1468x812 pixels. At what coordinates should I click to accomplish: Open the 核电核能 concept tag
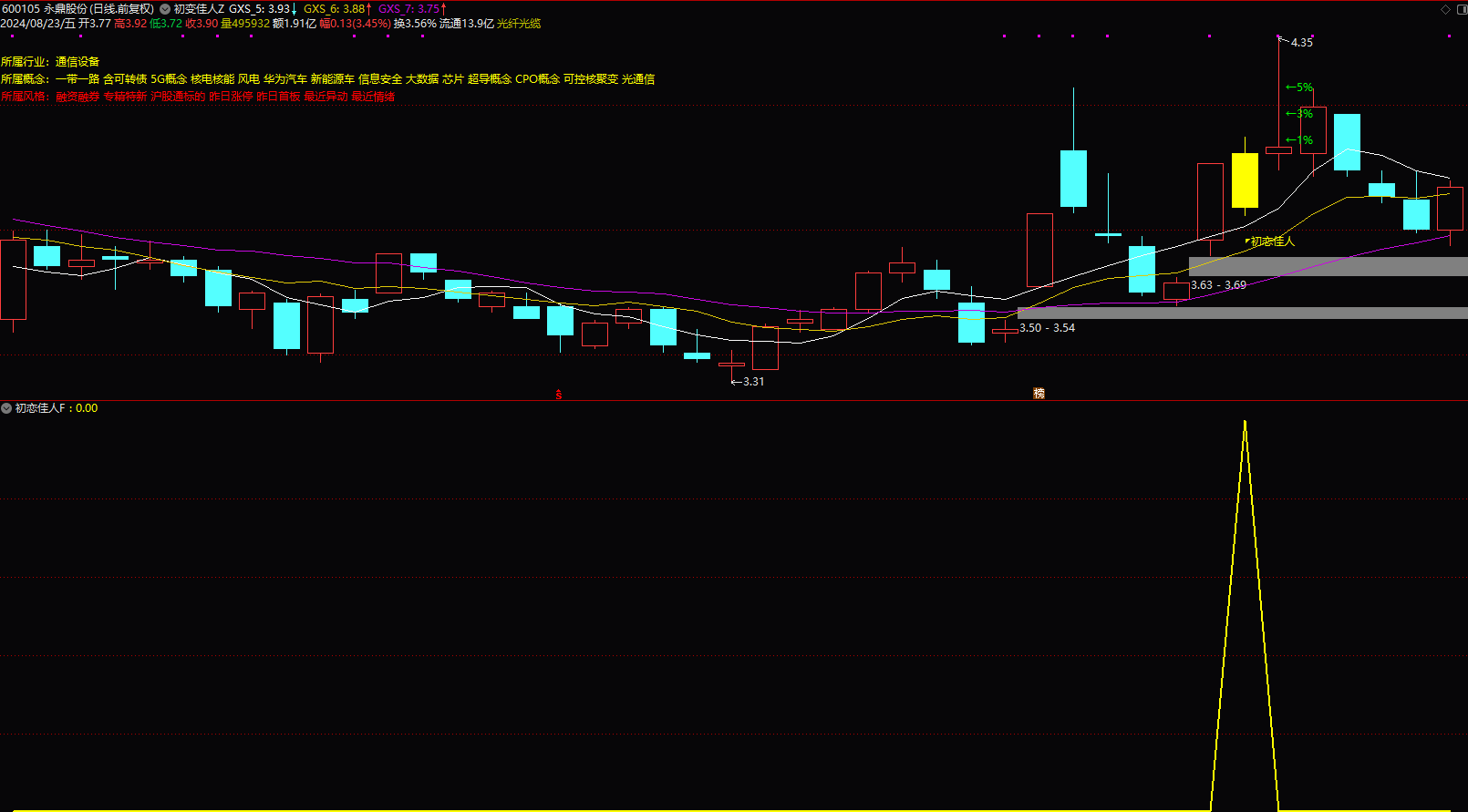212,79
